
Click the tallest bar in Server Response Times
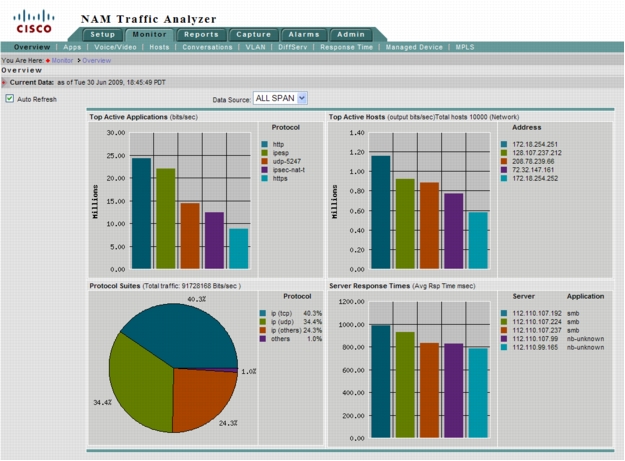[x=381, y=382]
